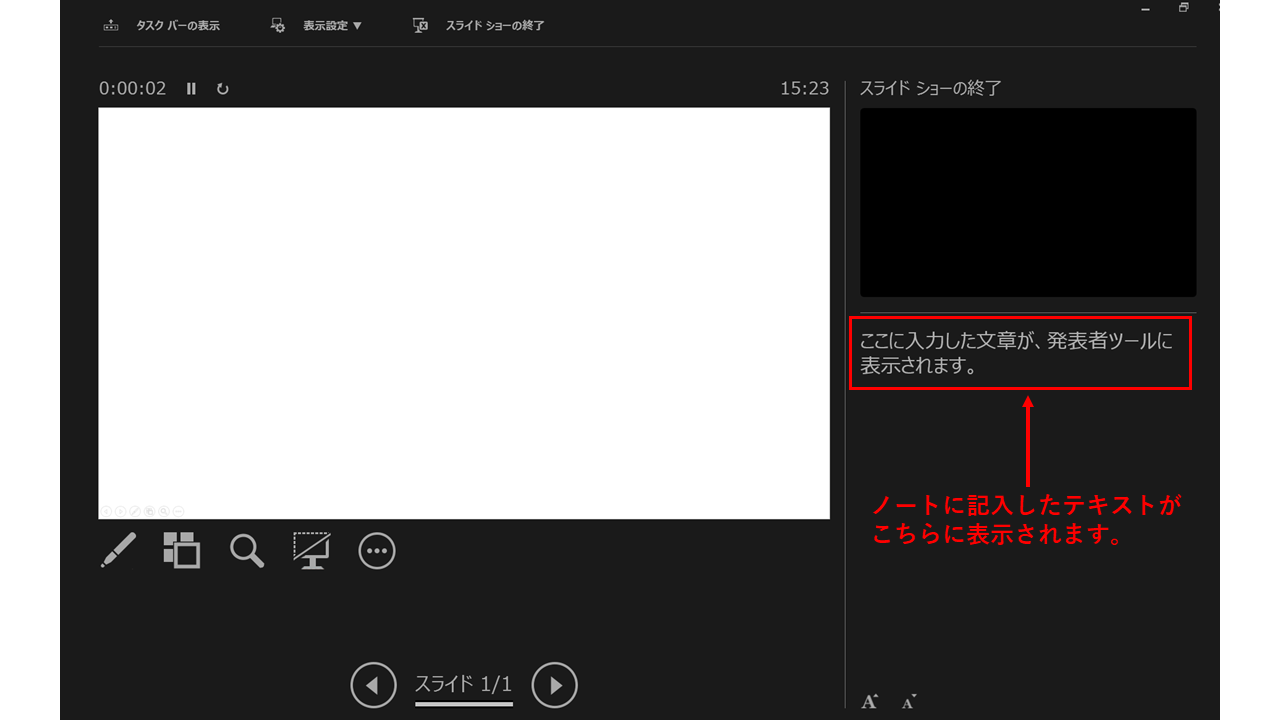Screen dimensions: 1280x720
Task: Click the white current slide preview area
Action: pyautogui.click(x=464, y=313)
